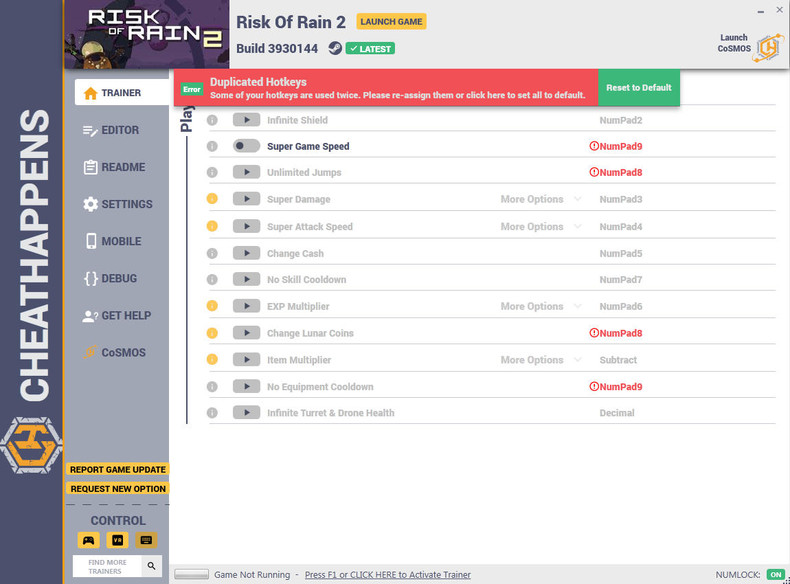Open info icon for No Equipment Cooldown
The height and width of the screenshot is (584, 790).
[212, 386]
